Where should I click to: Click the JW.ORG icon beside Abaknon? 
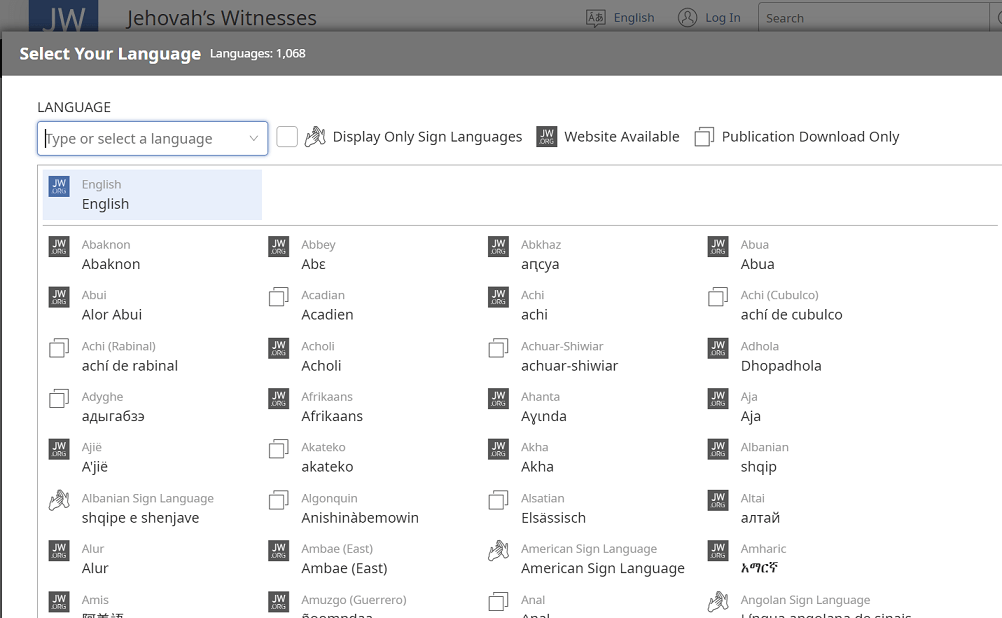click(x=59, y=246)
